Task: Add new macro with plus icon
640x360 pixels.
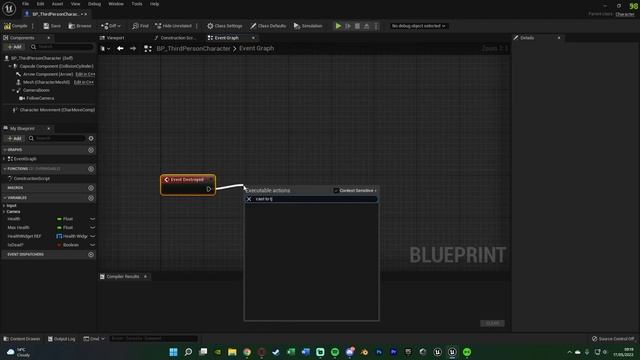Action: [91, 188]
